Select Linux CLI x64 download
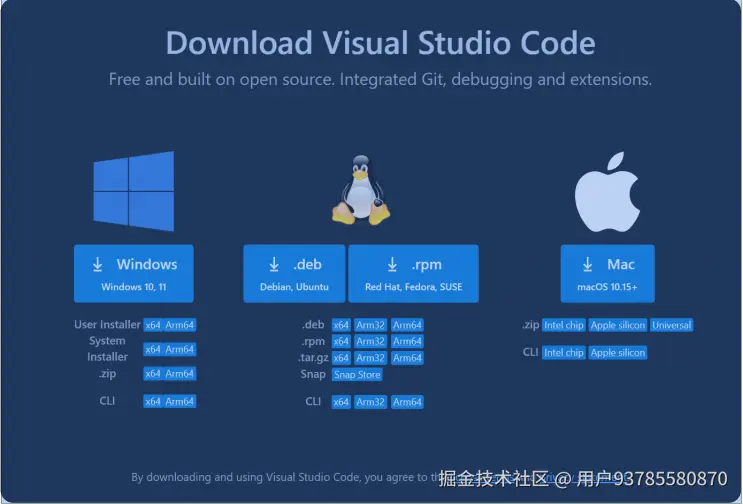Screen dimensions: 743x504 (341, 402)
